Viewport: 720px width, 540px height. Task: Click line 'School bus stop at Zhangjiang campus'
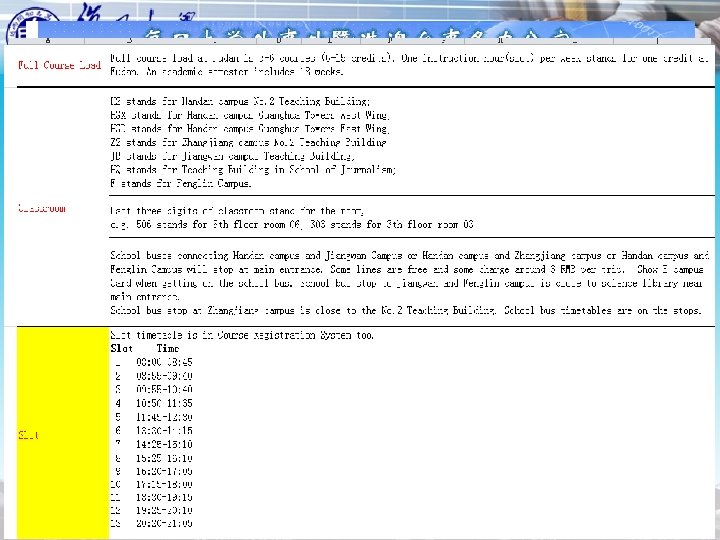point(406,310)
